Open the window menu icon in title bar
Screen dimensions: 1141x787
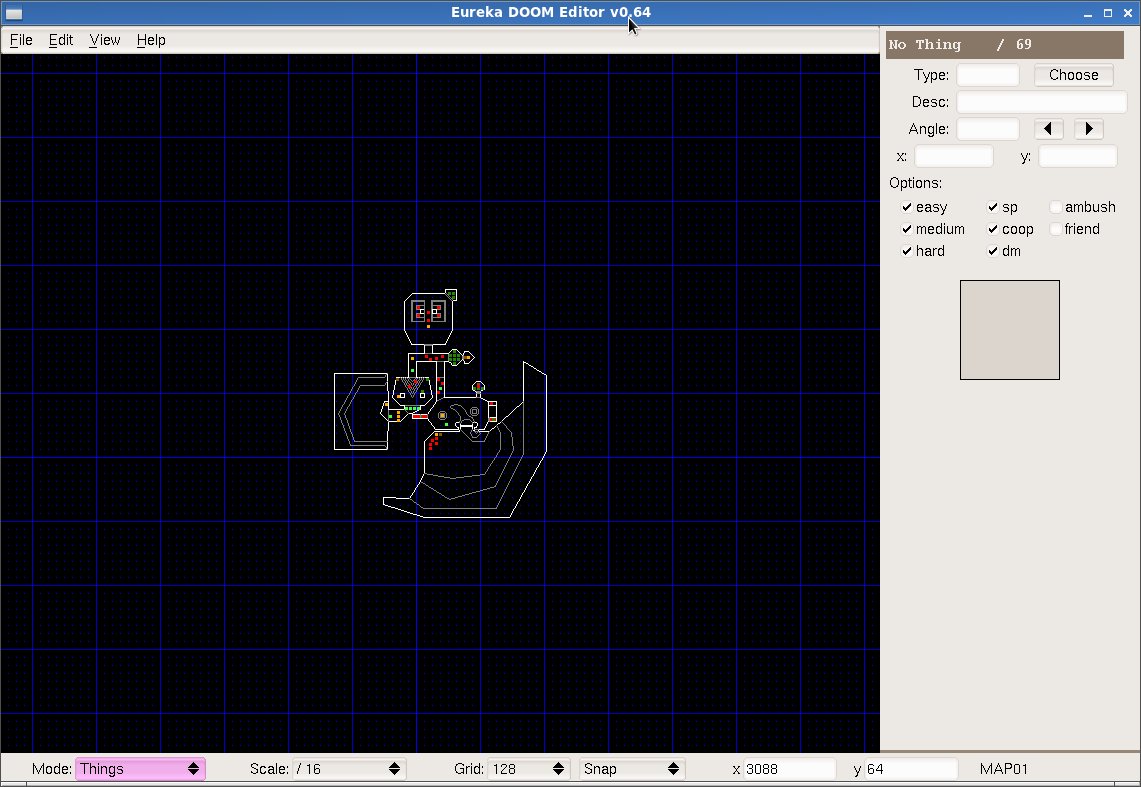(x=13, y=13)
